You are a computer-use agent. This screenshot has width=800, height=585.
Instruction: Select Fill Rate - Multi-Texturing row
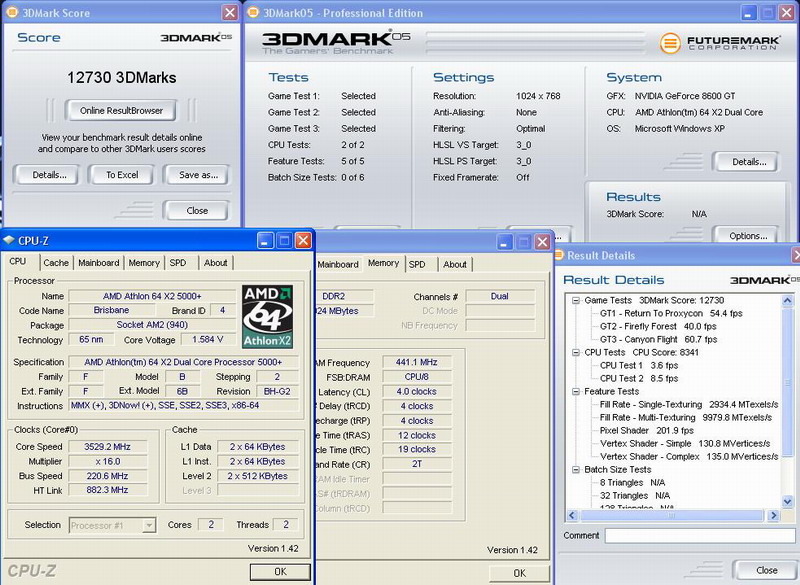686,418
